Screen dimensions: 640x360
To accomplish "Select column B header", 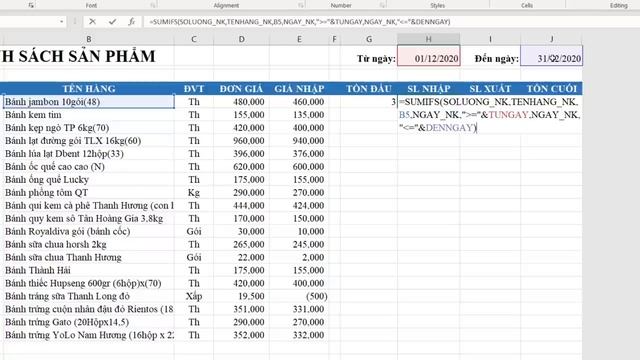I will tap(89, 39).
